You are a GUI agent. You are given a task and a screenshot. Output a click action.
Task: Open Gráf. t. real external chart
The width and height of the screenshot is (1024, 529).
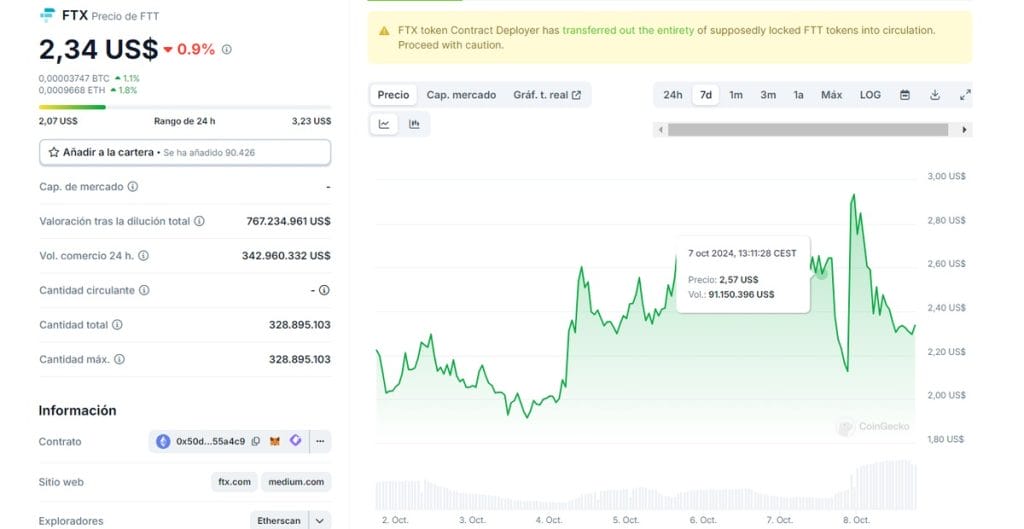tap(547, 95)
